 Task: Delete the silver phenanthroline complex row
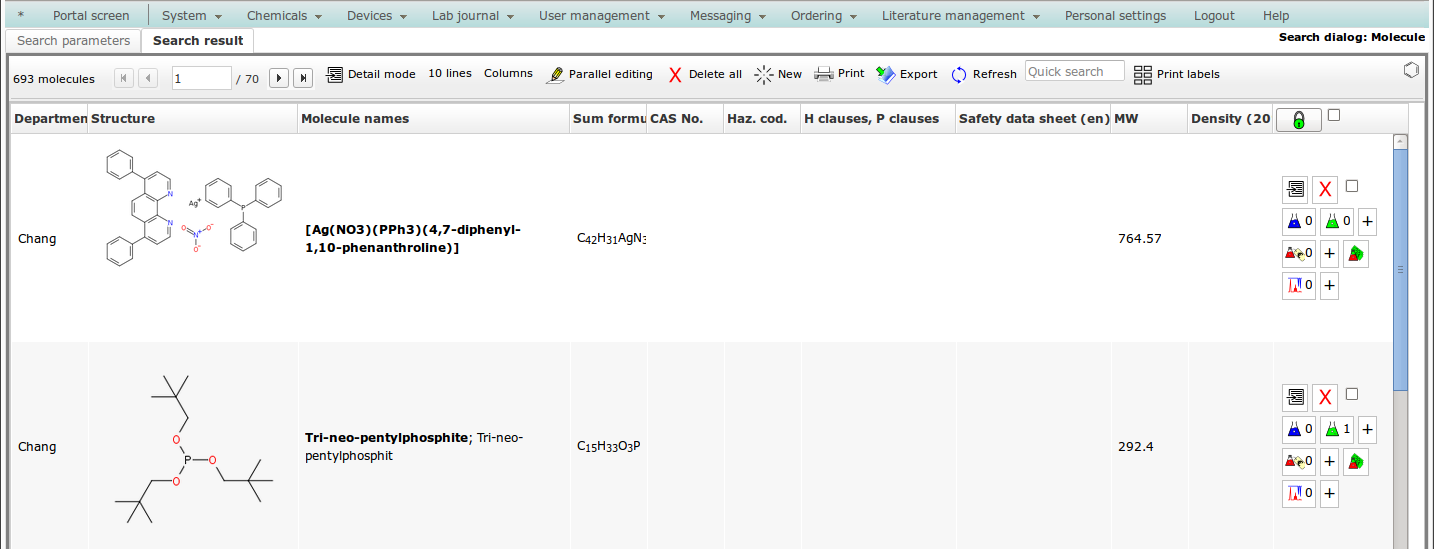coord(1325,189)
